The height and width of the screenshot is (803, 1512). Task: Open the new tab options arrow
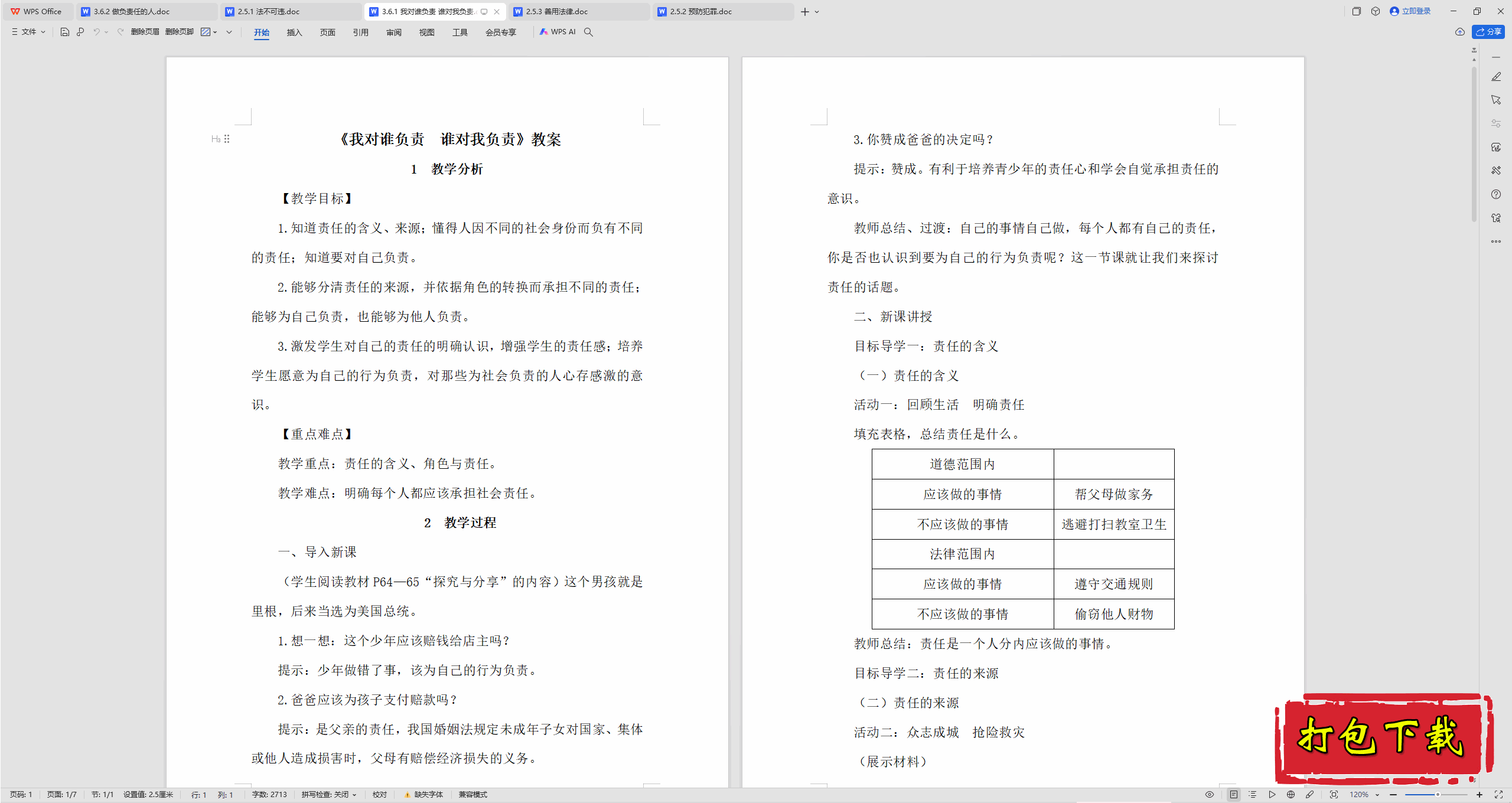(x=817, y=12)
